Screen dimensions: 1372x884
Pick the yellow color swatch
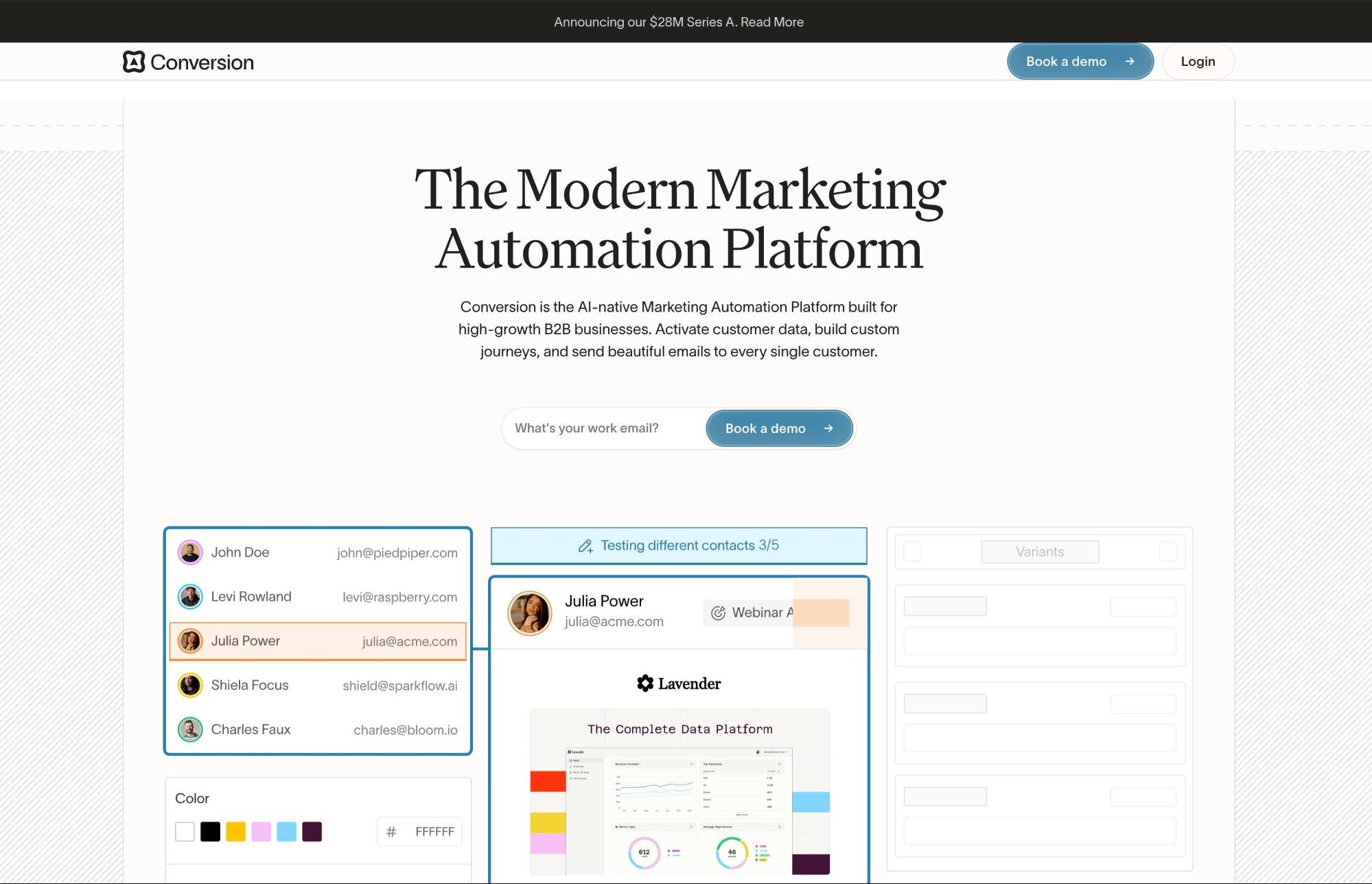(235, 832)
